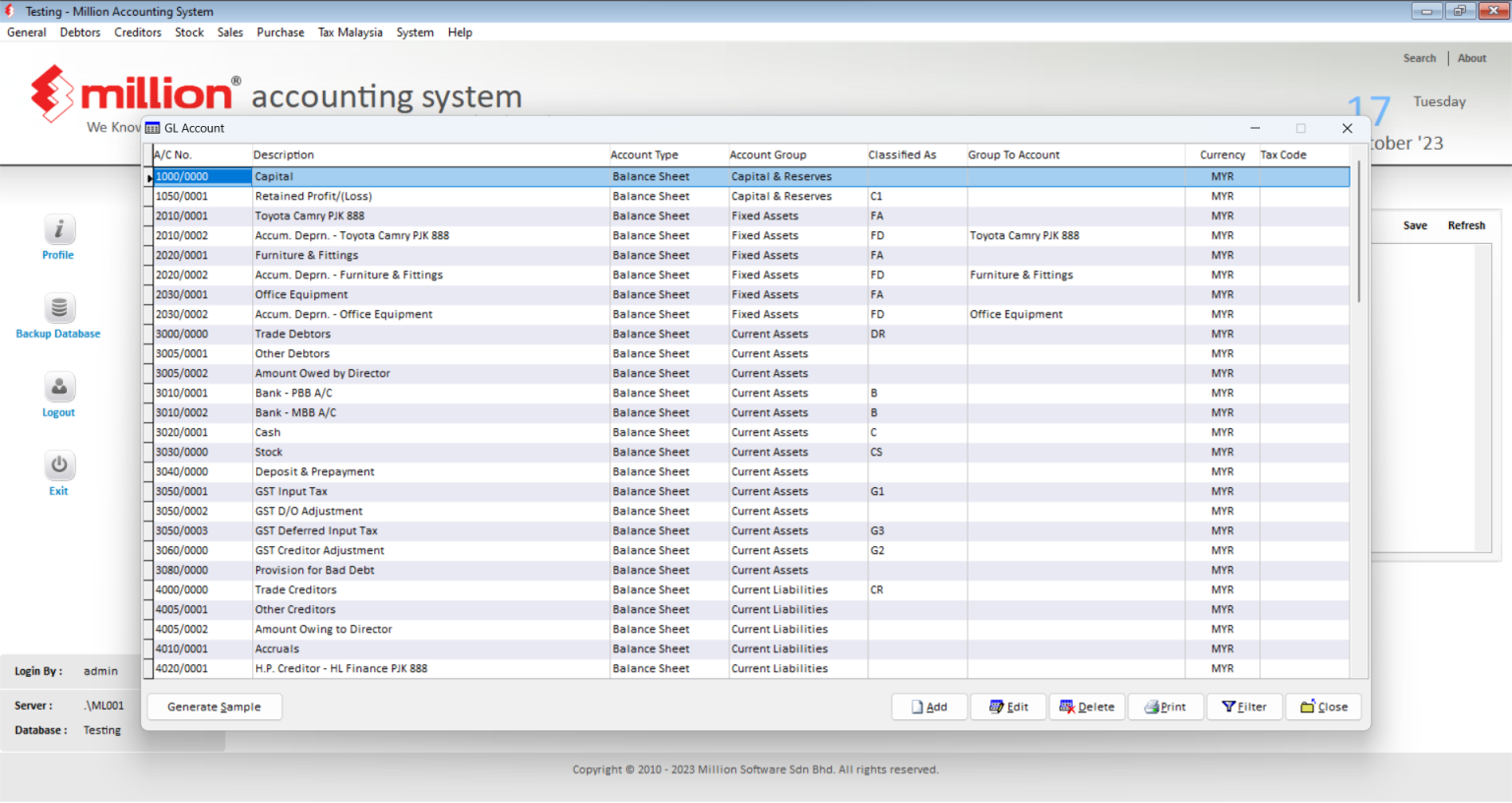Select the Bank - PBB A/C row

point(751,393)
